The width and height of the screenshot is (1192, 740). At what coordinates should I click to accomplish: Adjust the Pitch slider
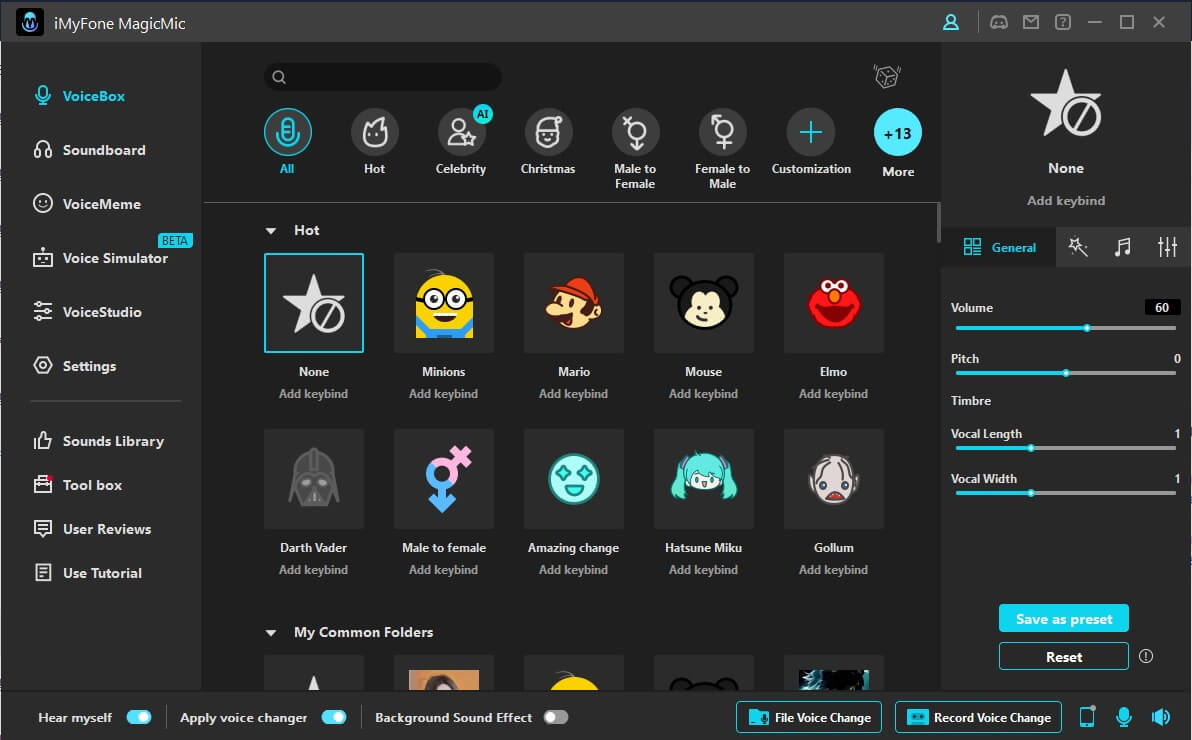pos(1065,373)
